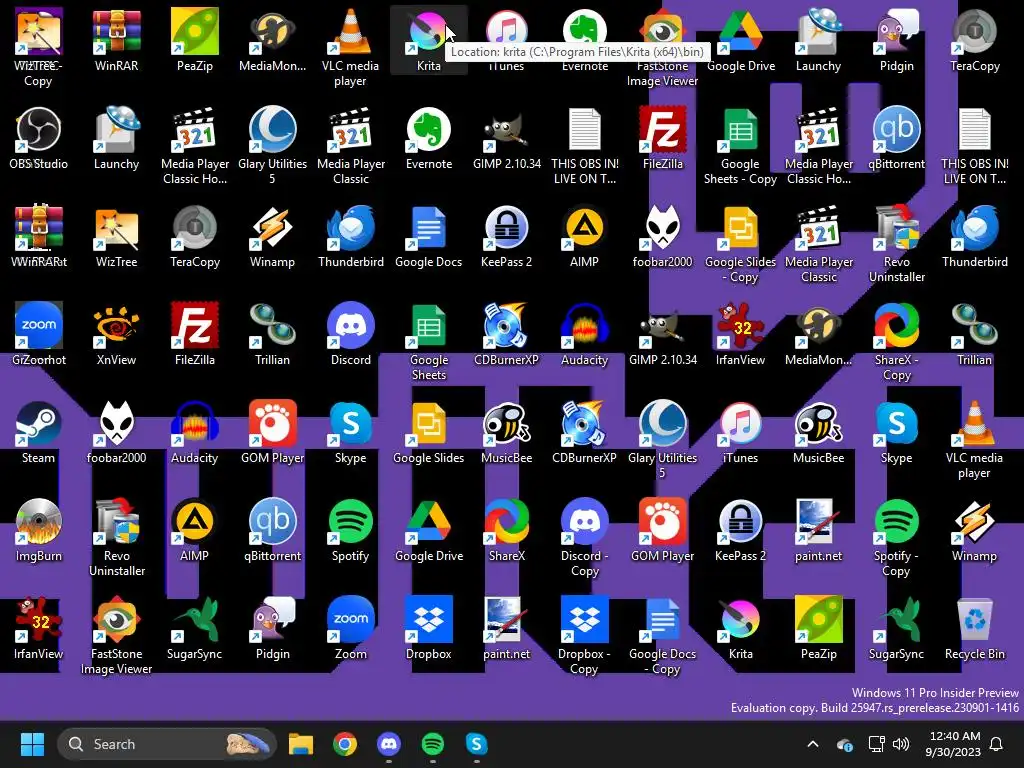
Task: Select the Google Slides icon beside MusicBee
Action: [428, 432]
